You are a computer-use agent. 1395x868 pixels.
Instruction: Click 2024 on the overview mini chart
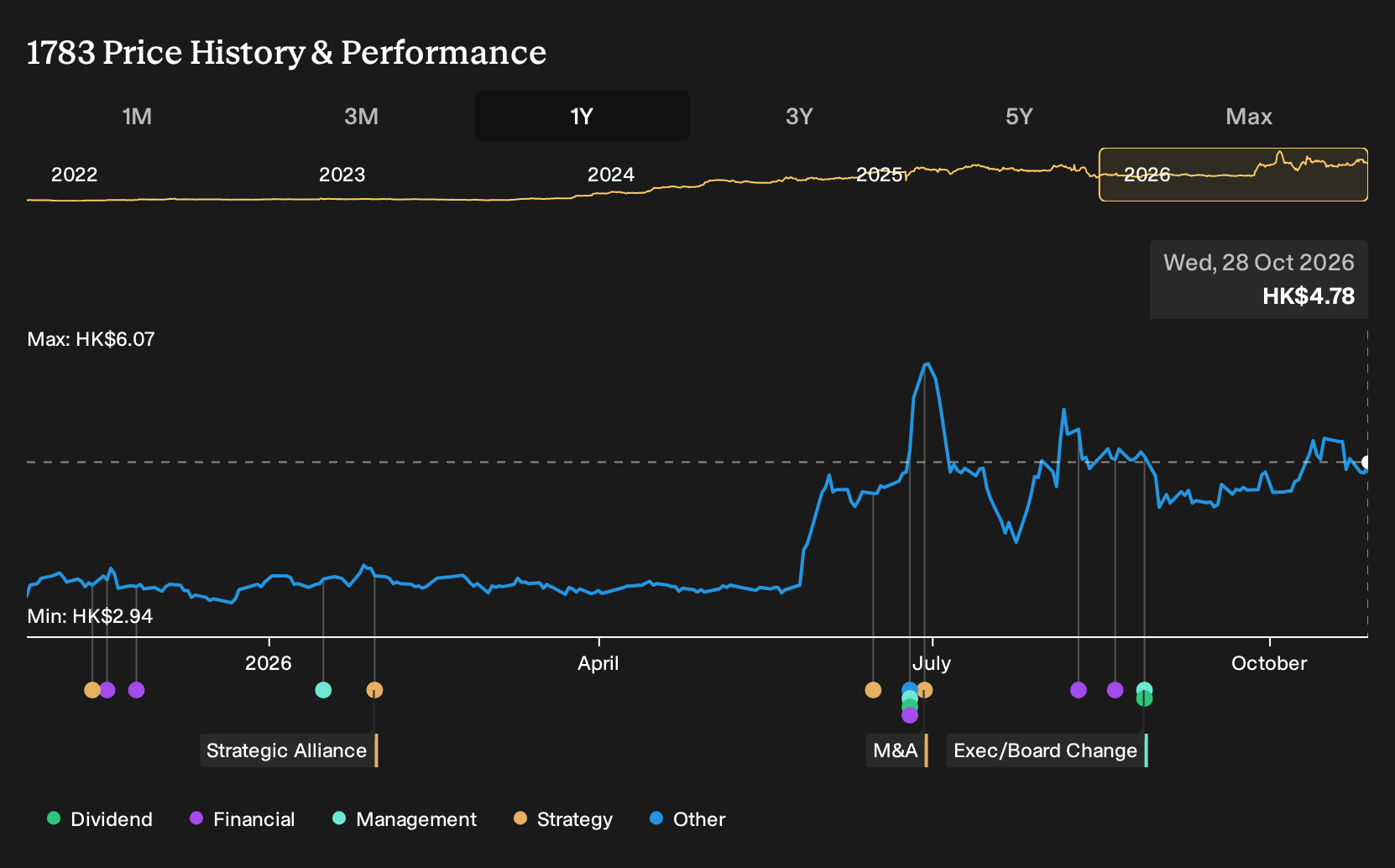click(x=611, y=175)
